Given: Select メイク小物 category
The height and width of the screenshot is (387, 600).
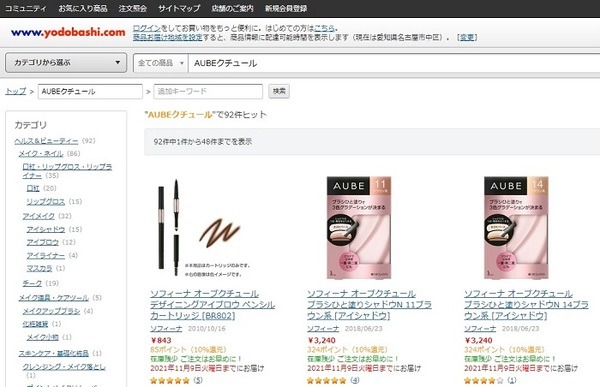Looking at the screenshot, I should tap(42, 337).
